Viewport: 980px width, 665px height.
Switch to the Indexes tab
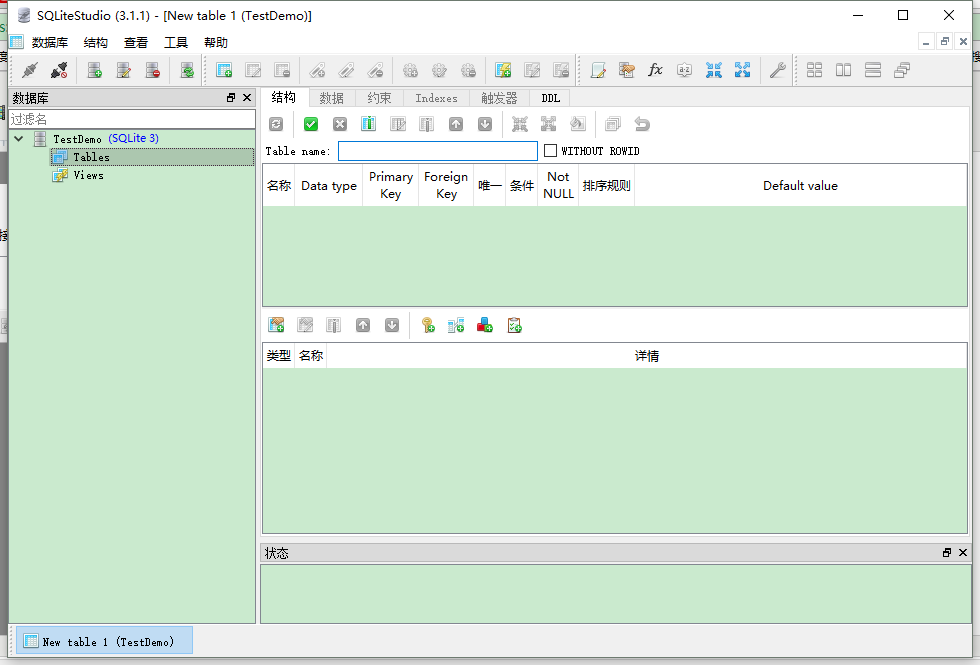(436, 98)
